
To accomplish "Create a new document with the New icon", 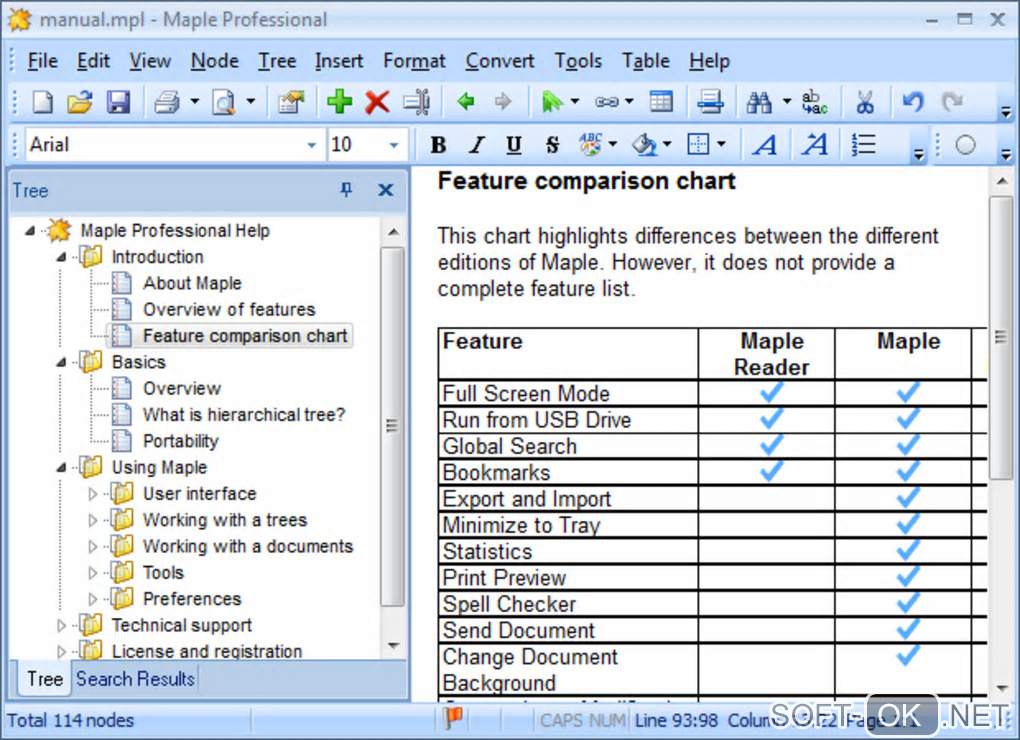I will [x=42, y=102].
